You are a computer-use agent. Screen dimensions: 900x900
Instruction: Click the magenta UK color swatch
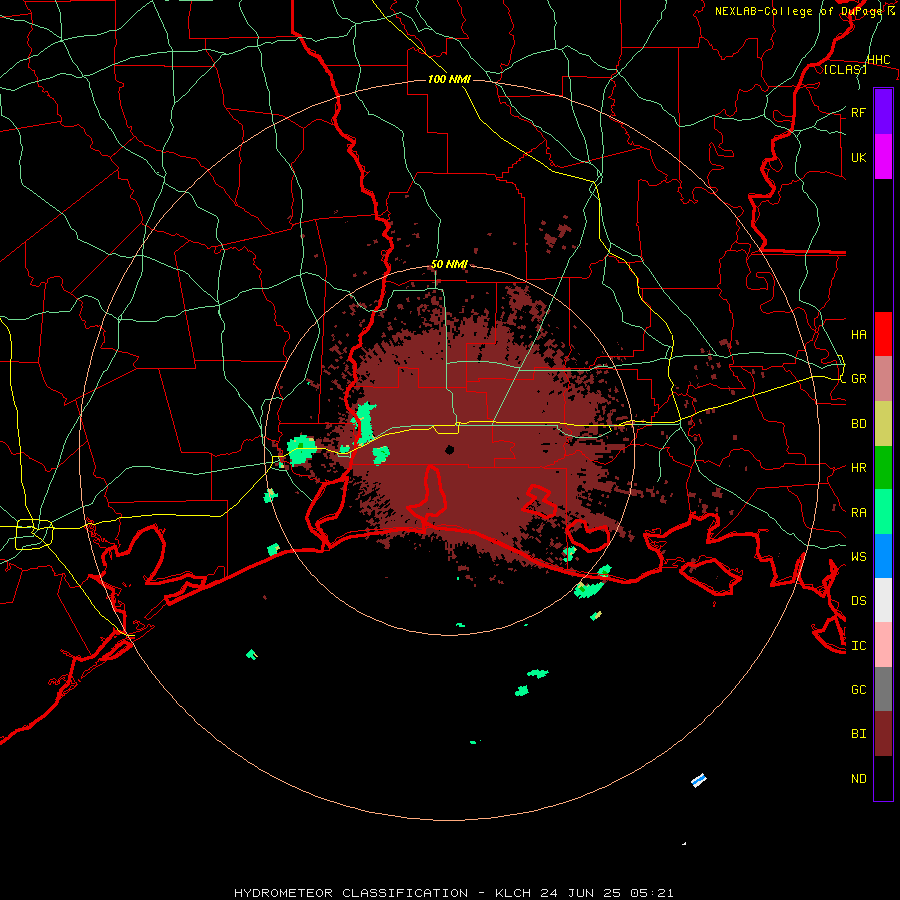click(883, 157)
